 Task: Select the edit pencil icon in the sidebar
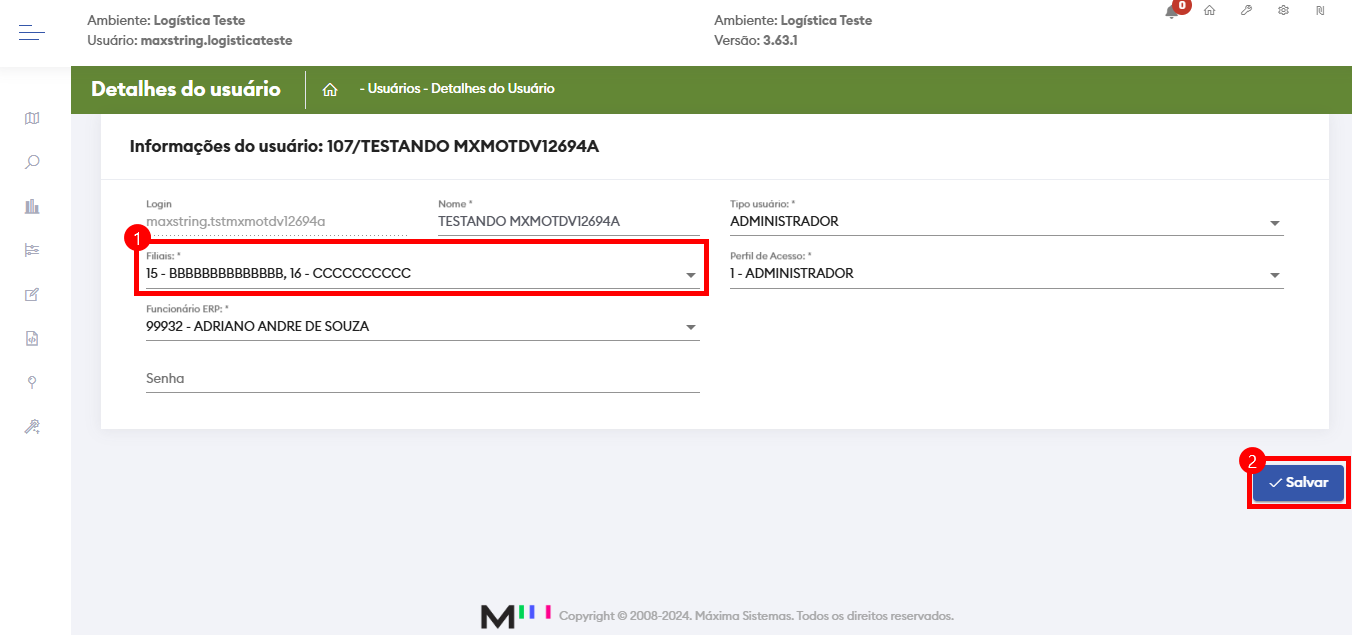point(31,294)
